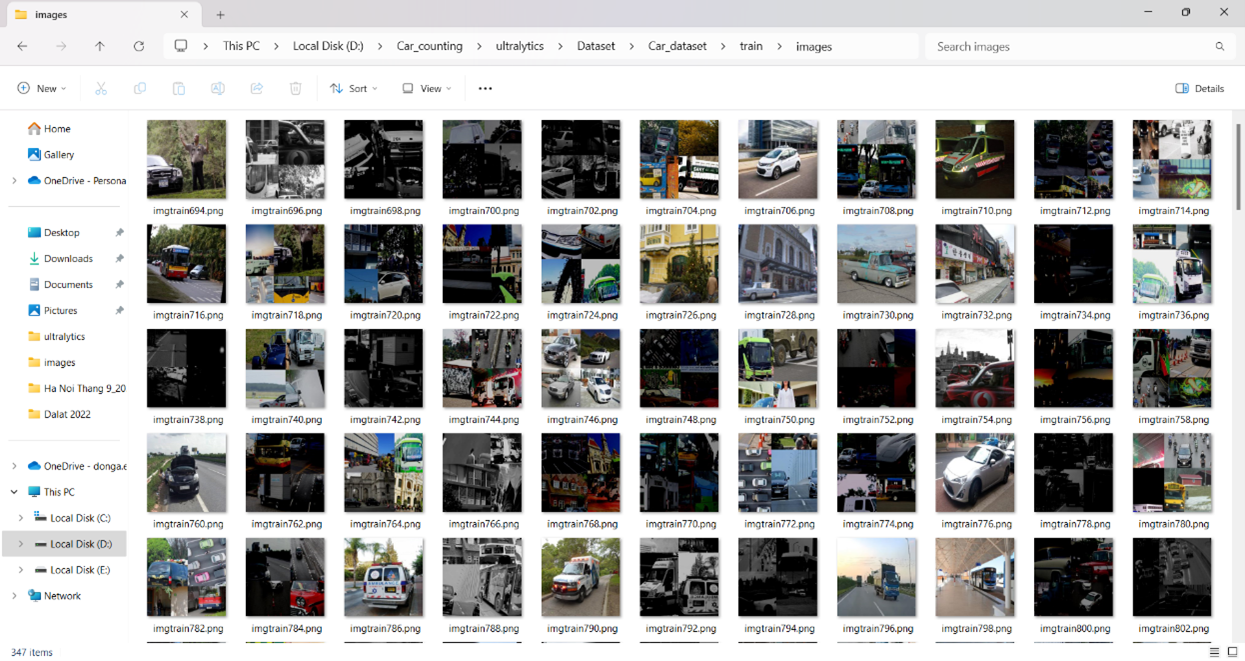Click Car_counting in the address breadcrumb

pos(430,46)
